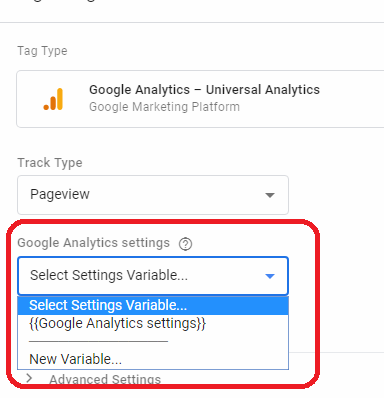The width and height of the screenshot is (384, 398).
Task: Click the orange Google Analytics bar-chart icon
Action: coord(53,99)
